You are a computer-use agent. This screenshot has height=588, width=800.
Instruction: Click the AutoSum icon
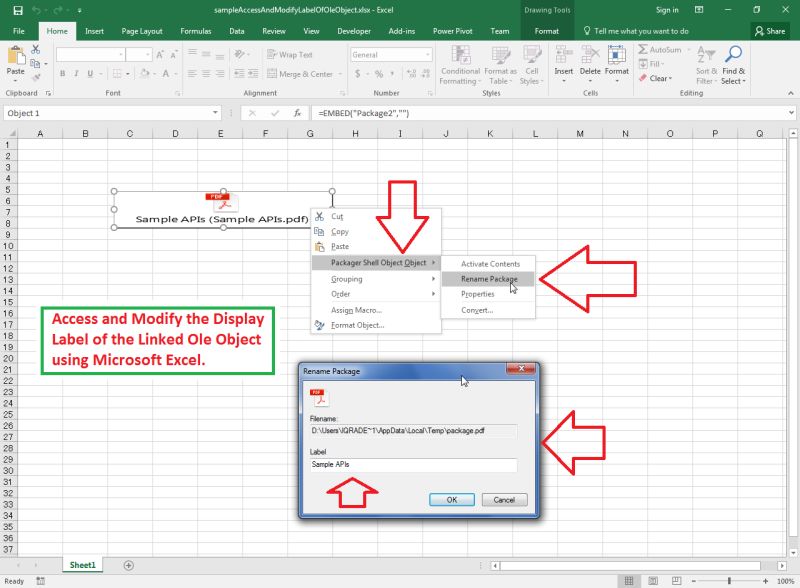point(645,50)
